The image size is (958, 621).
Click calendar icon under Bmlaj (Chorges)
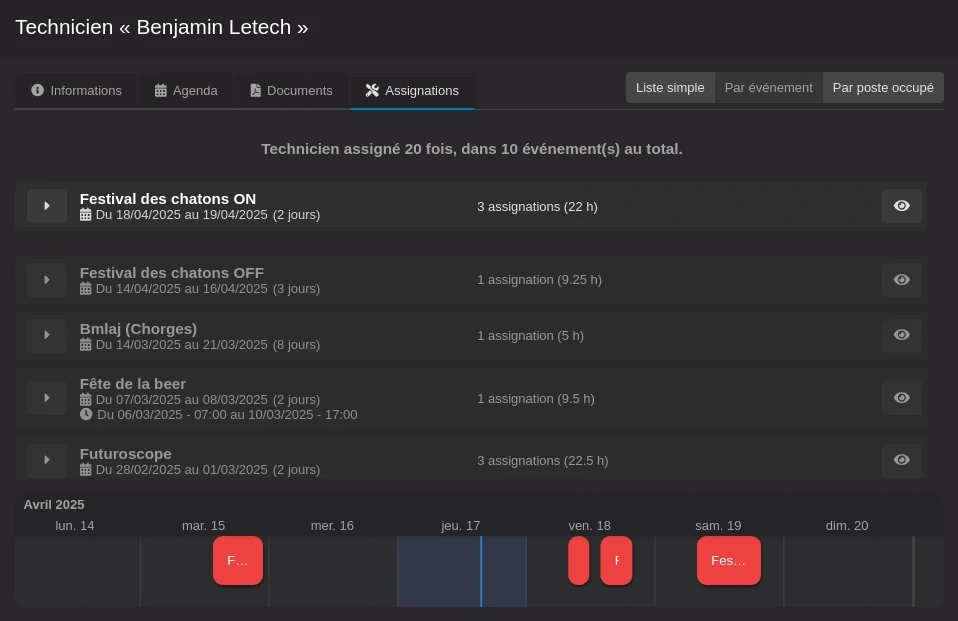[86, 345]
